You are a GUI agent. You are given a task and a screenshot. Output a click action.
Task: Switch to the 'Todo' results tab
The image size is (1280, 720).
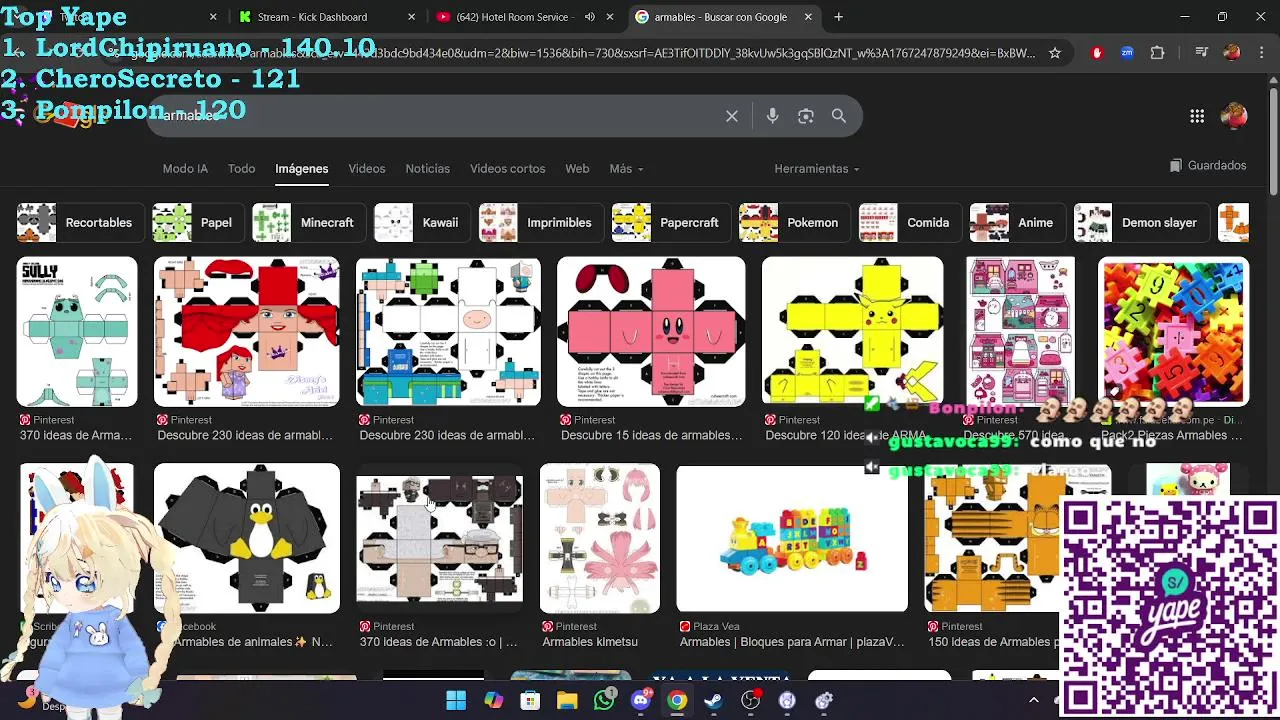click(x=241, y=169)
